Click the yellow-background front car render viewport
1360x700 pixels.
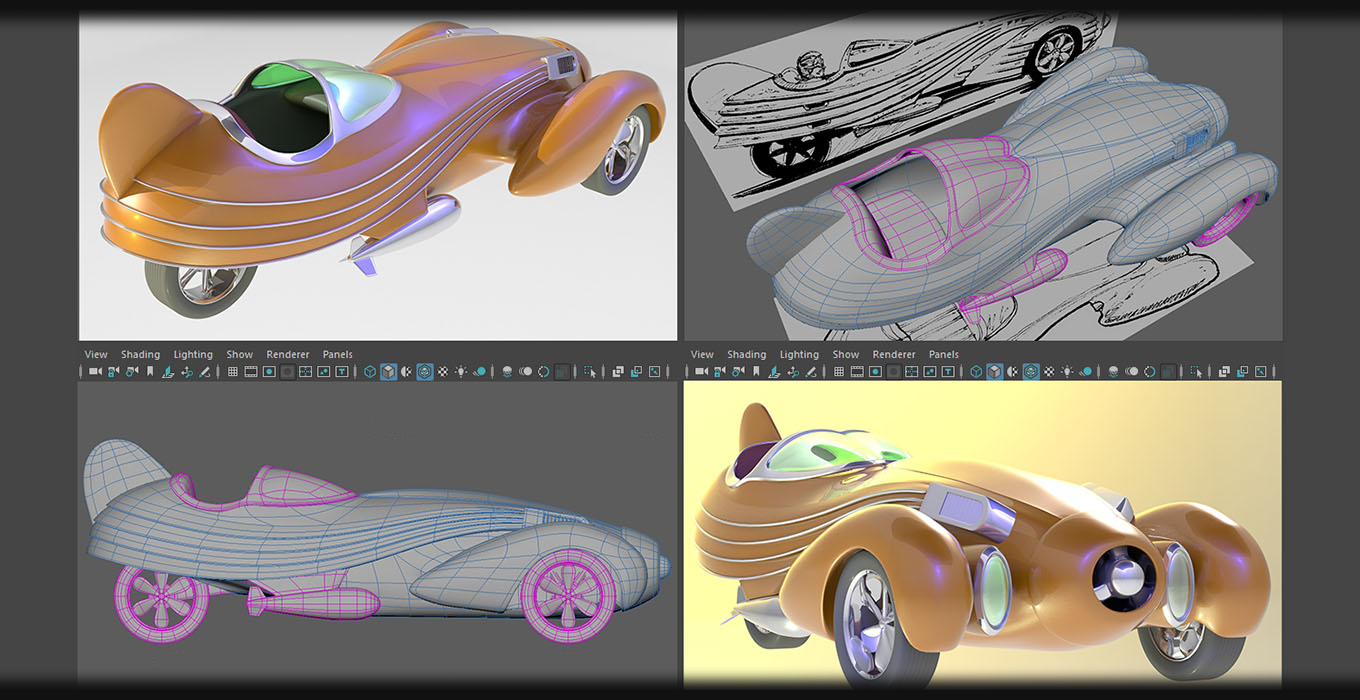(983, 535)
